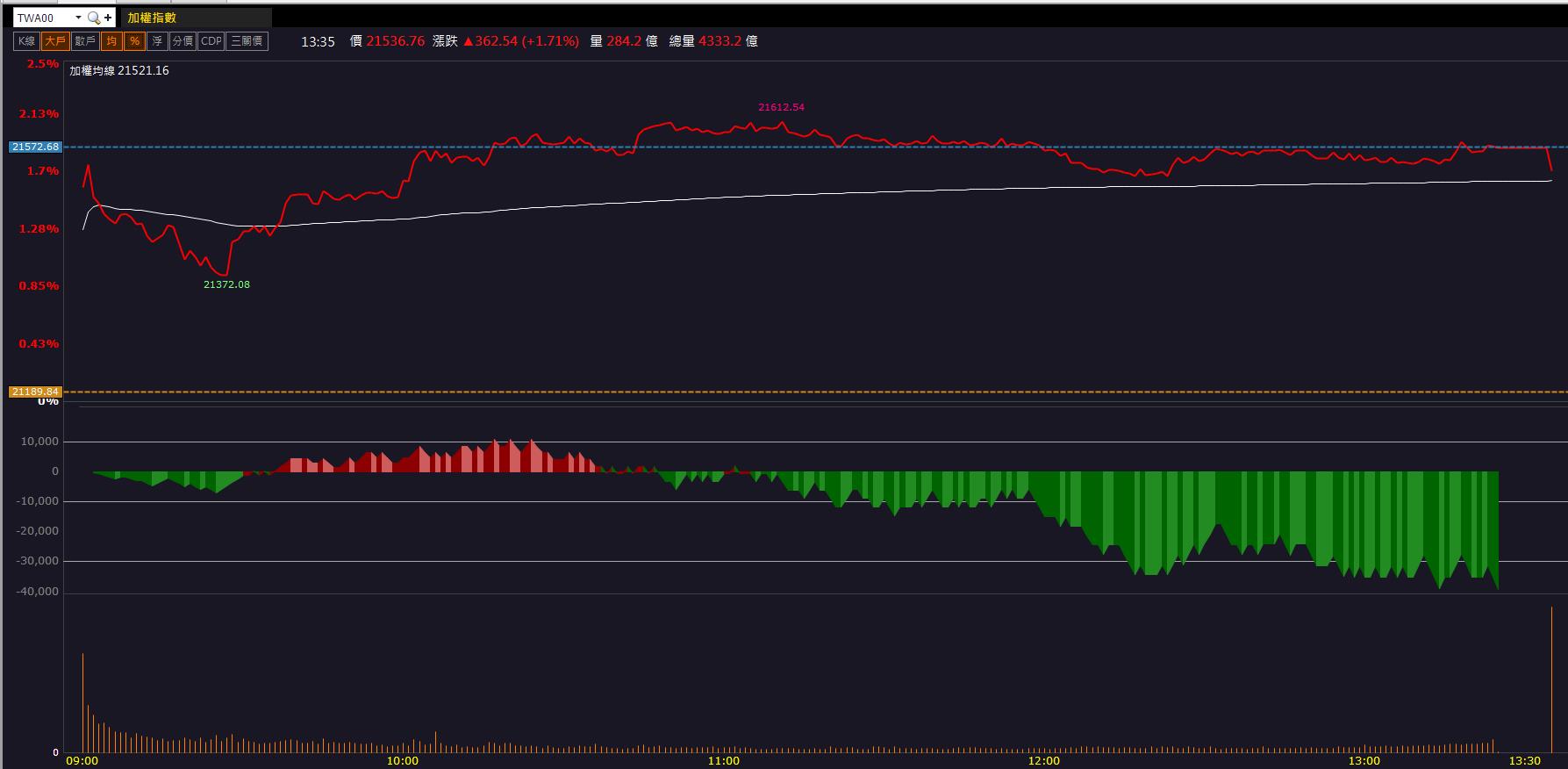Toggle the 散戶 indicator button
The width and height of the screenshot is (1568, 769).
coord(85,41)
